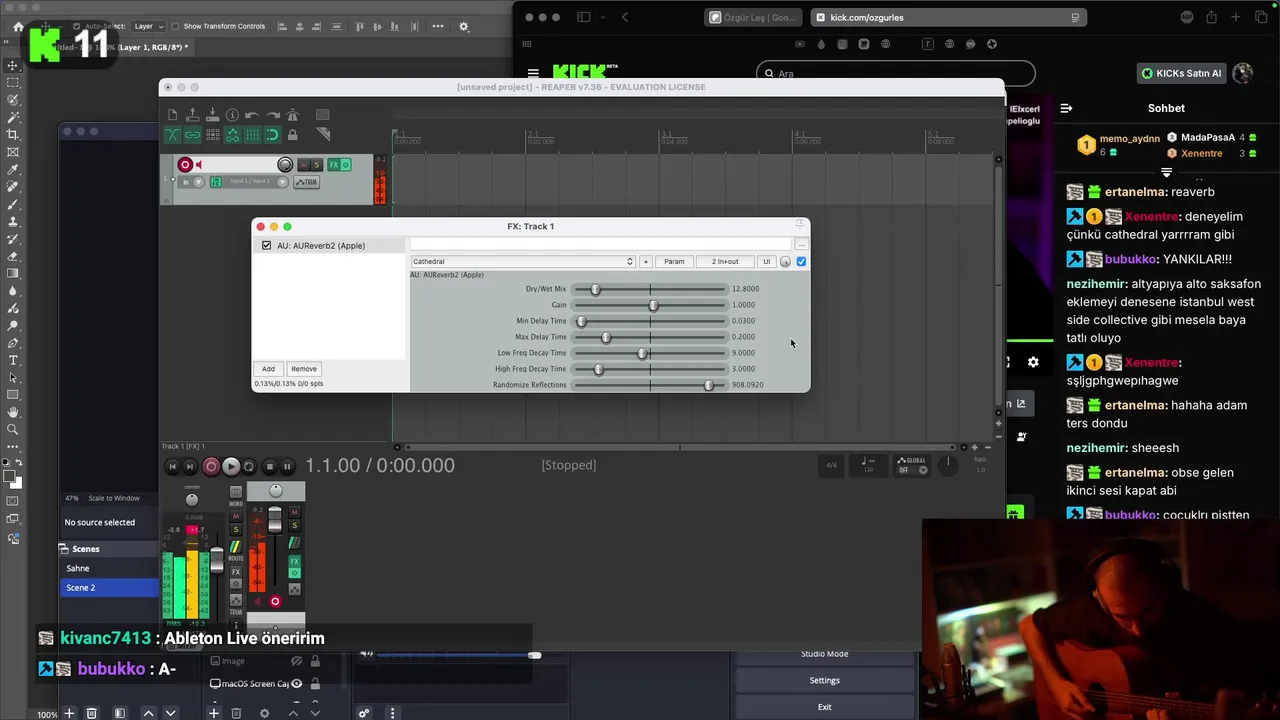Open Photoshop Auto-Select Layer dropdown
1280x720 pixels.
pos(149,26)
